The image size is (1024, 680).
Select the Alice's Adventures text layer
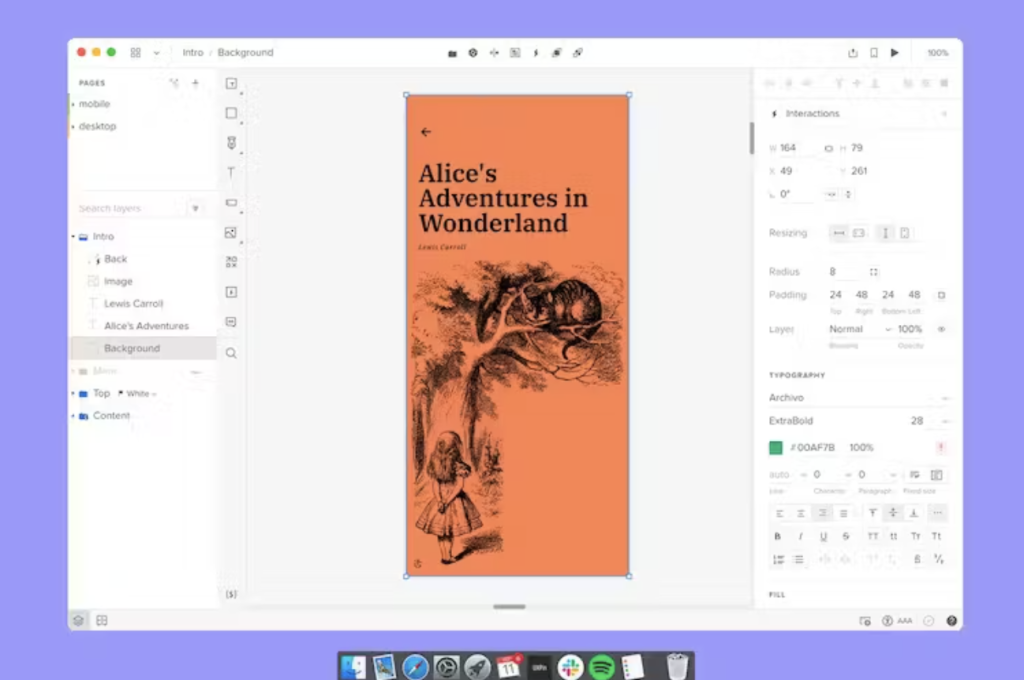coord(144,326)
